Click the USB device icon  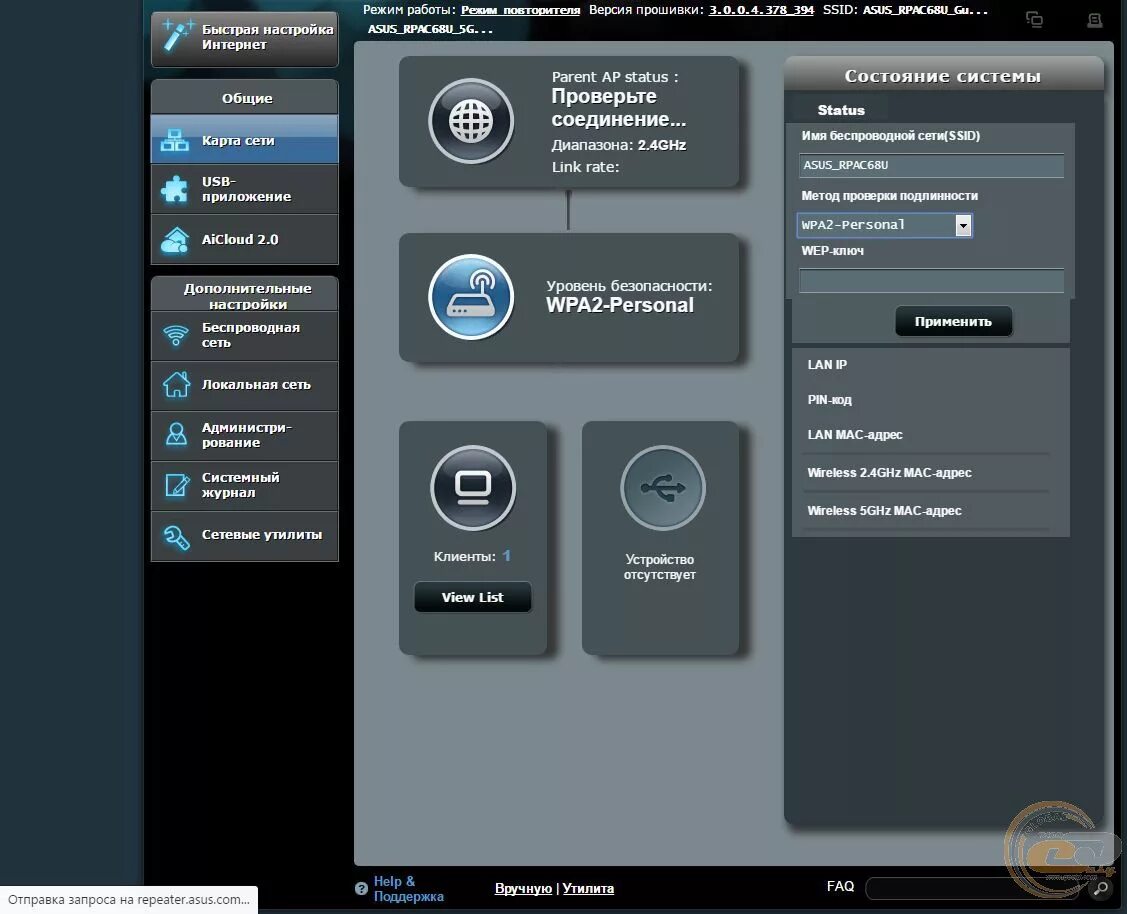tap(663, 488)
